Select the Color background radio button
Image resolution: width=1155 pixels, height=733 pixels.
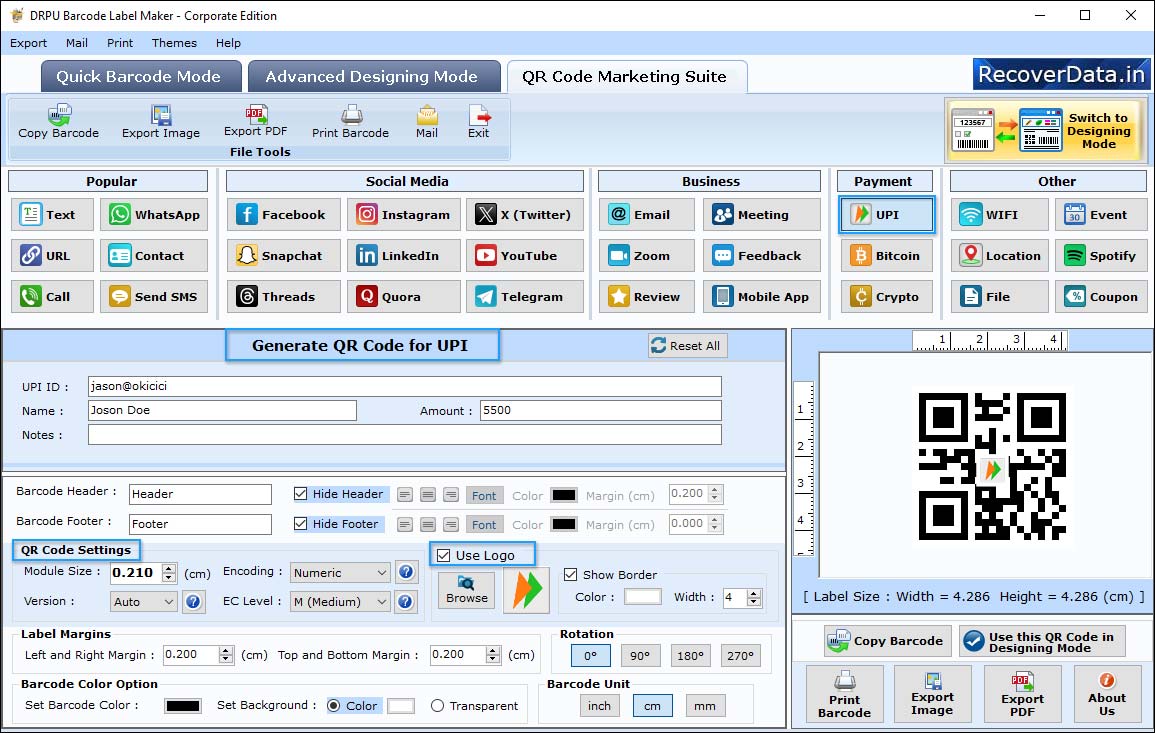[x=334, y=706]
